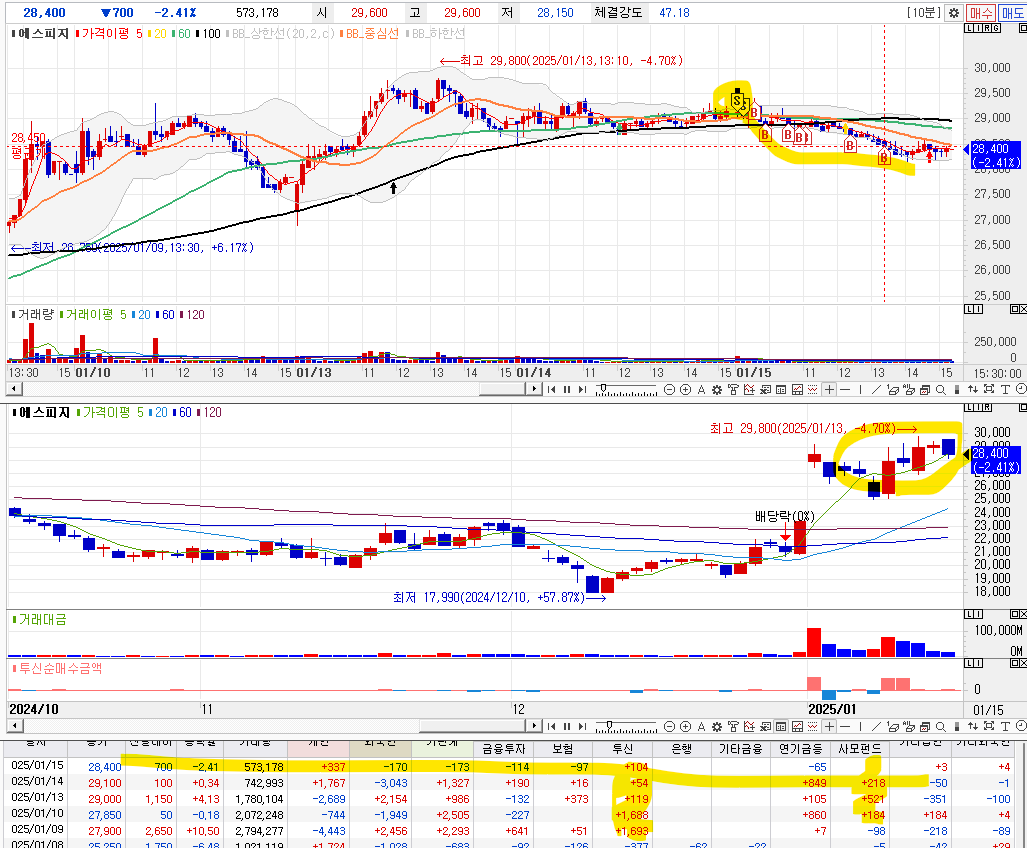Click 거래대금 legend label in daily panel

pos(43,619)
